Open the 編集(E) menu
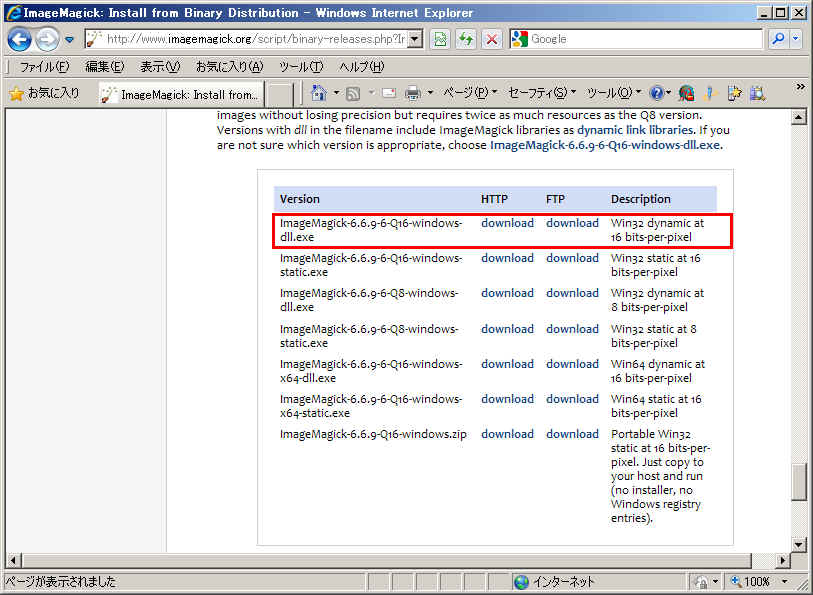This screenshot has width=813, height=595. pyautogui.click(x=104, y=66)
